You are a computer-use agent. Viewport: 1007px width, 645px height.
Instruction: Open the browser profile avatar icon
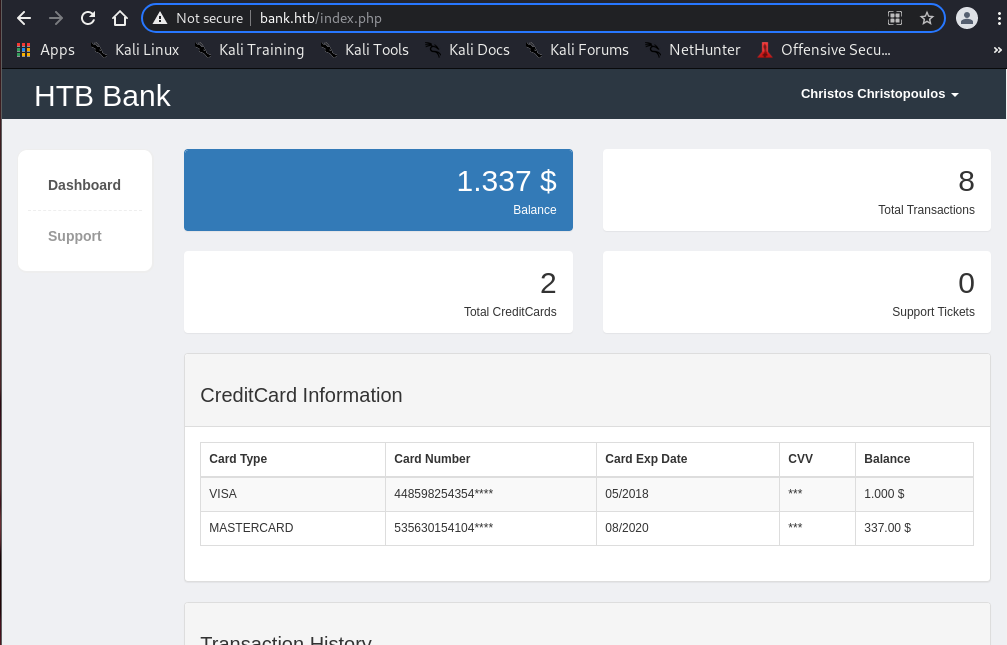(x=966, y=18)
